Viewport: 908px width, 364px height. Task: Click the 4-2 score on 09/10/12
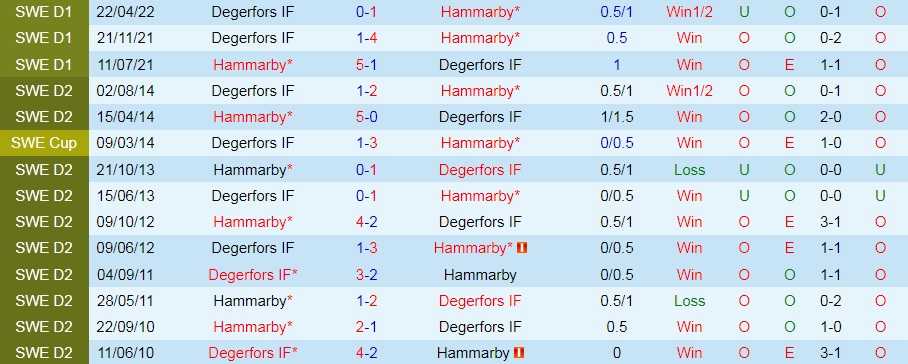point(367,222)
